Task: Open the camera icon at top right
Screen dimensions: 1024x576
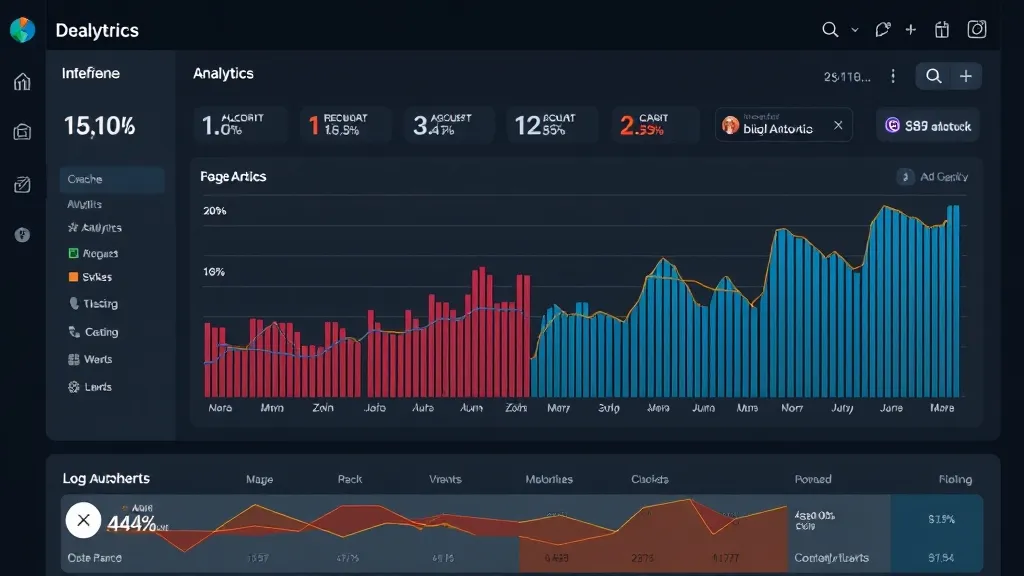Action: click(x=977, y=29)
